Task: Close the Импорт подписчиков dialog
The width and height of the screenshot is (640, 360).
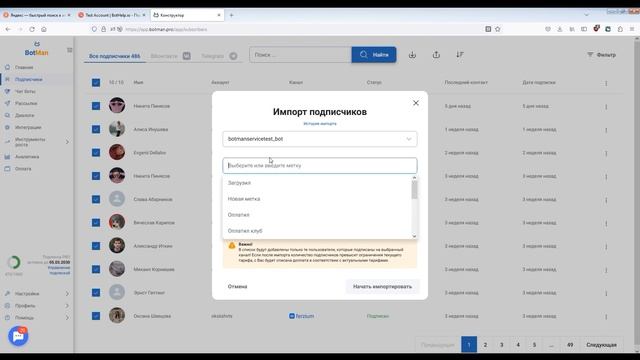Action: [x=416, y=103]
